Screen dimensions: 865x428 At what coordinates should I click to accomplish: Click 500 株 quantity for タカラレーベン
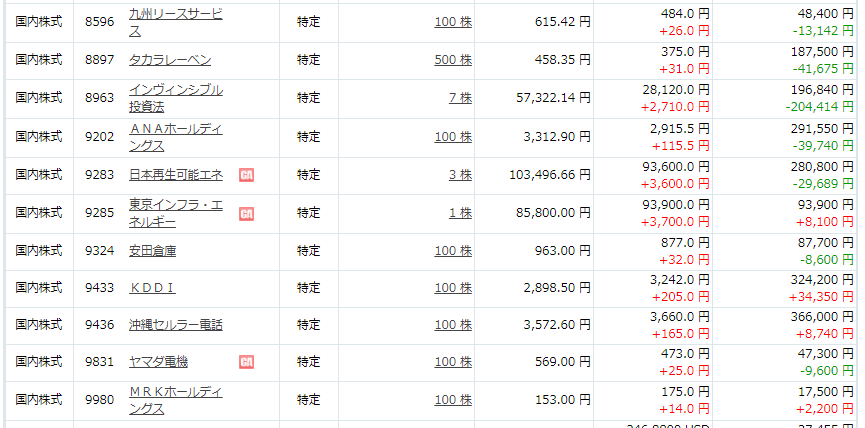click(x=453, y=60)
